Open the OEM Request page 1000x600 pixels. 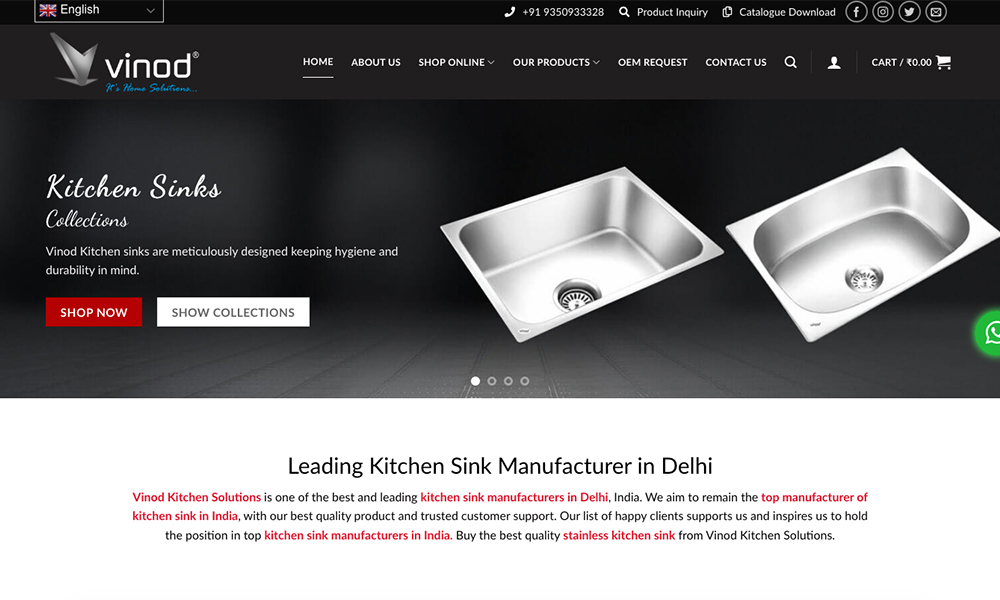point(652,62)
